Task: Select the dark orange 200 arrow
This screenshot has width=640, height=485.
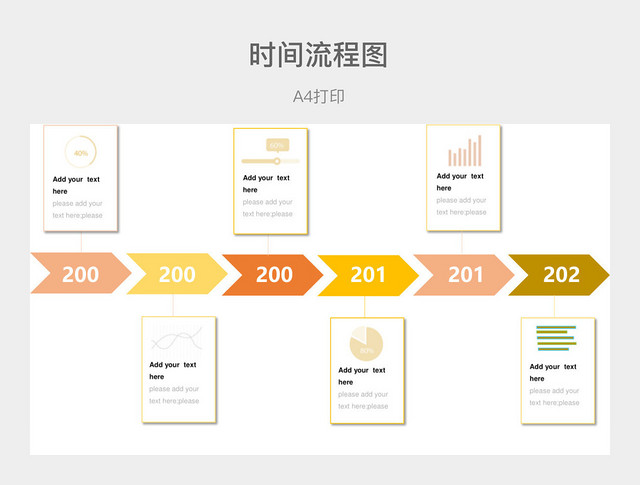Action: [273, 275]
